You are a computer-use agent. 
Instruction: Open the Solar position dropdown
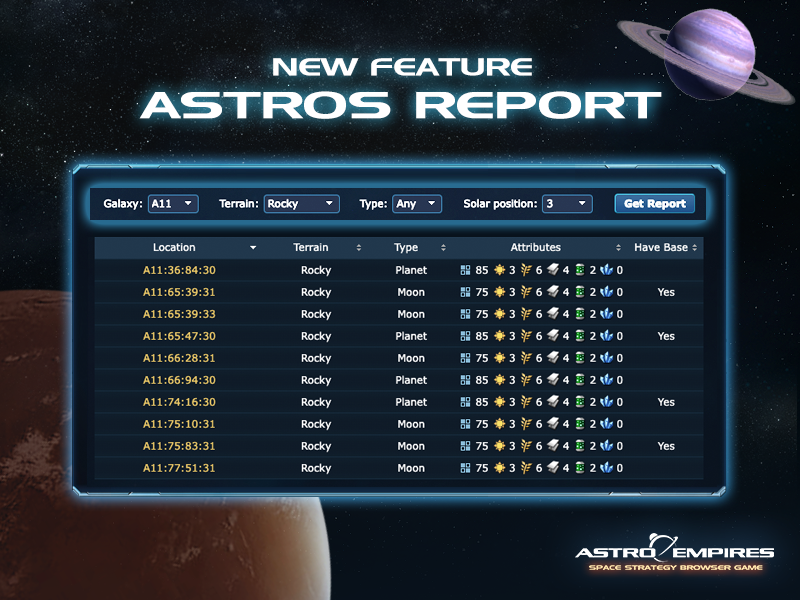tap(567, 204)
